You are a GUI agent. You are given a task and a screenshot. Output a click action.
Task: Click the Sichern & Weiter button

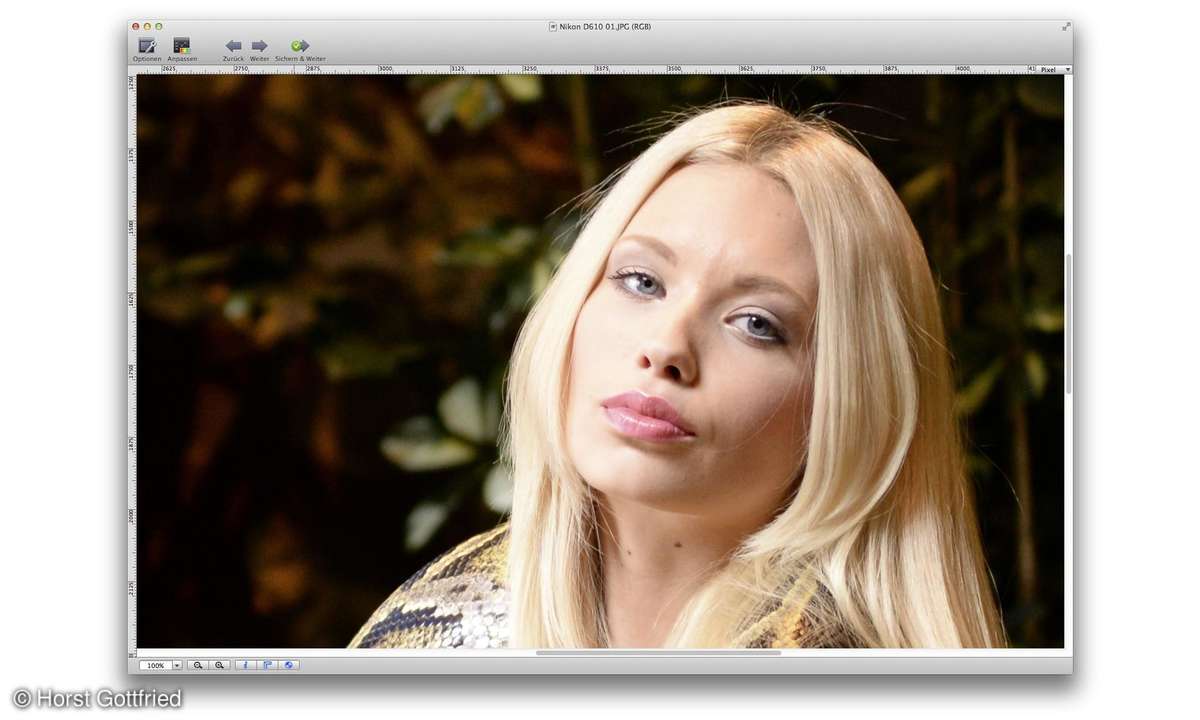tap(300, 49)
